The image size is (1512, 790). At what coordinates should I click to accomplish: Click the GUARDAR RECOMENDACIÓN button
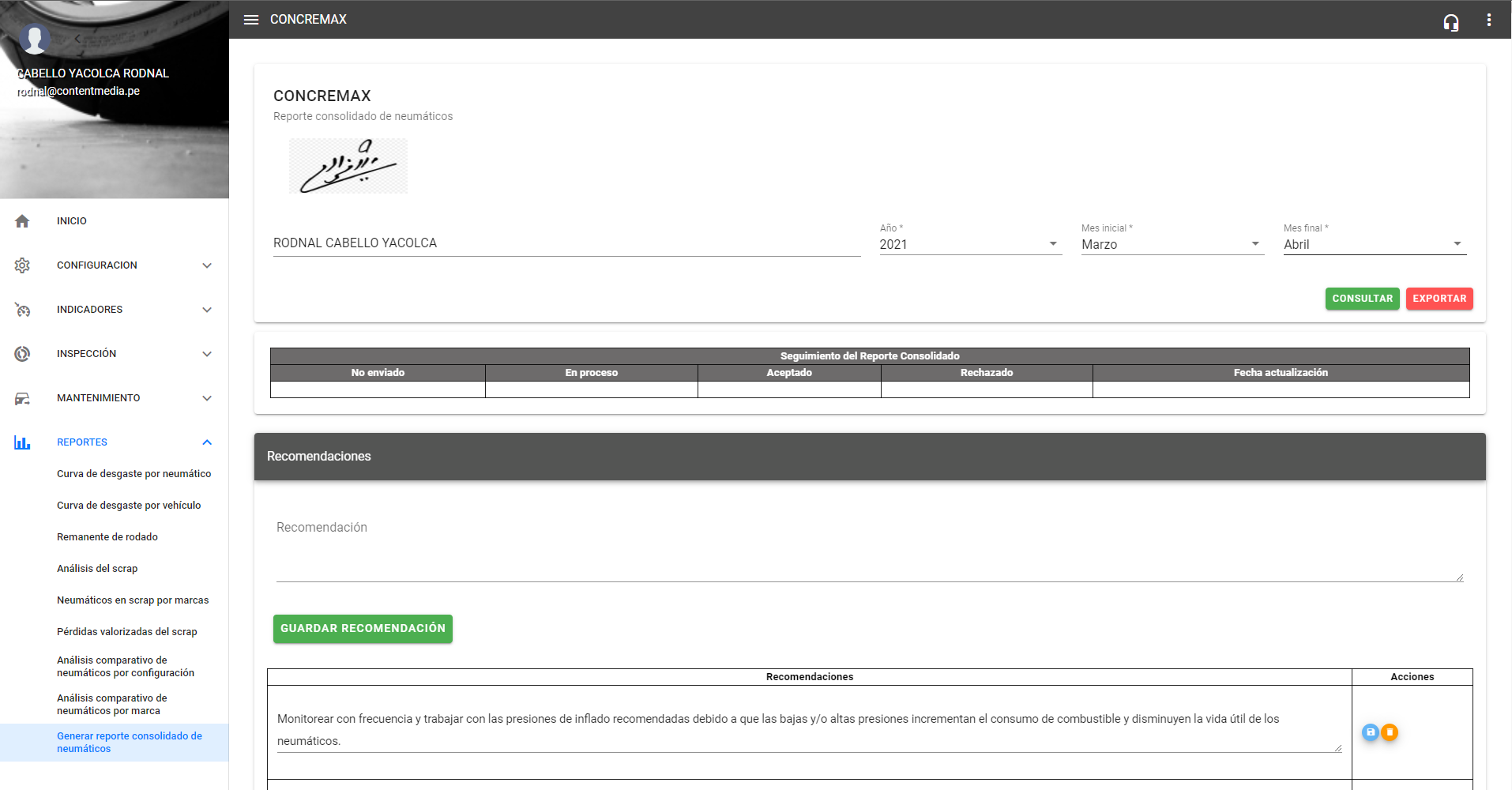(x=363, y=629)
